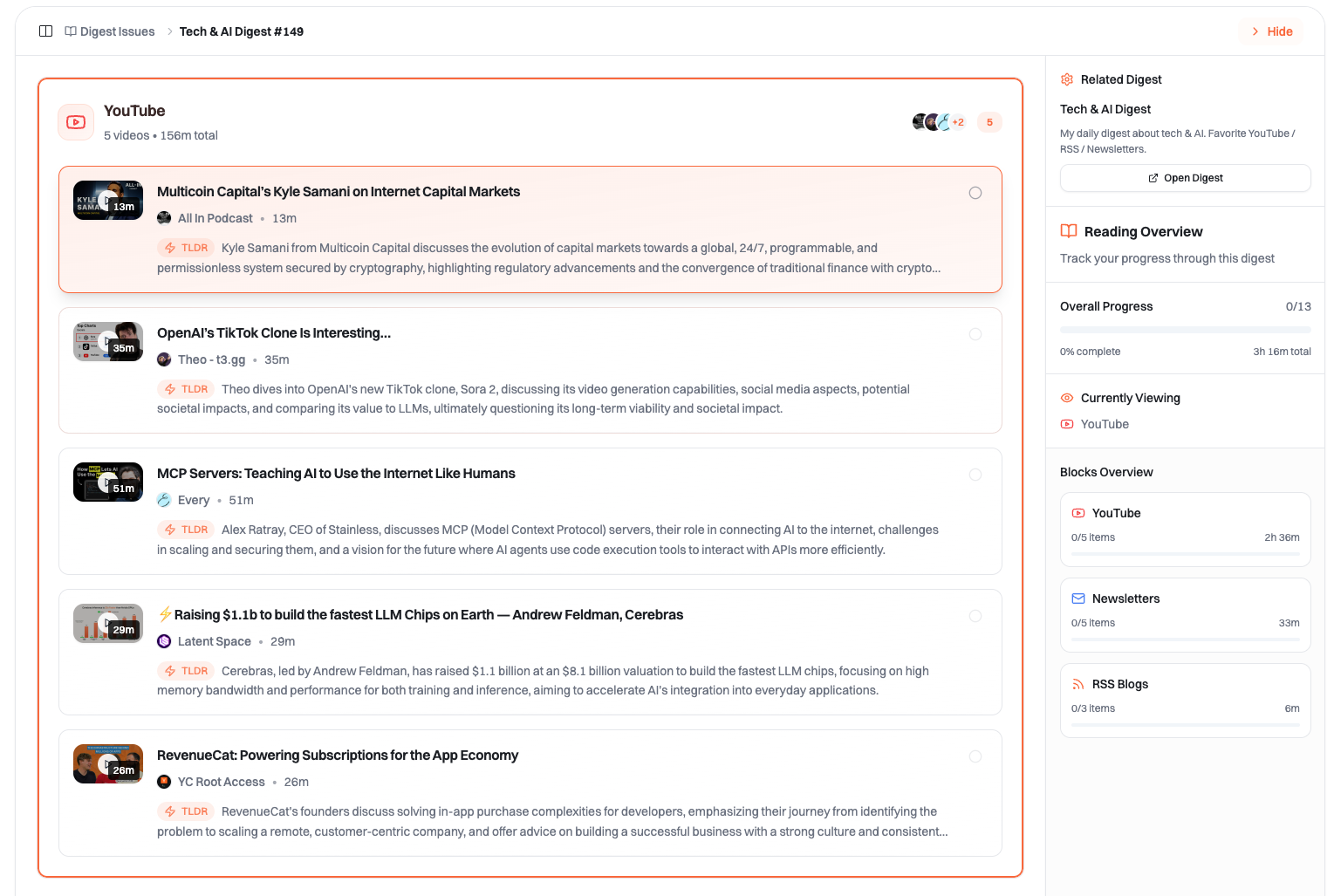Click TLDR badge on RevenueCat video

[186, 811]
